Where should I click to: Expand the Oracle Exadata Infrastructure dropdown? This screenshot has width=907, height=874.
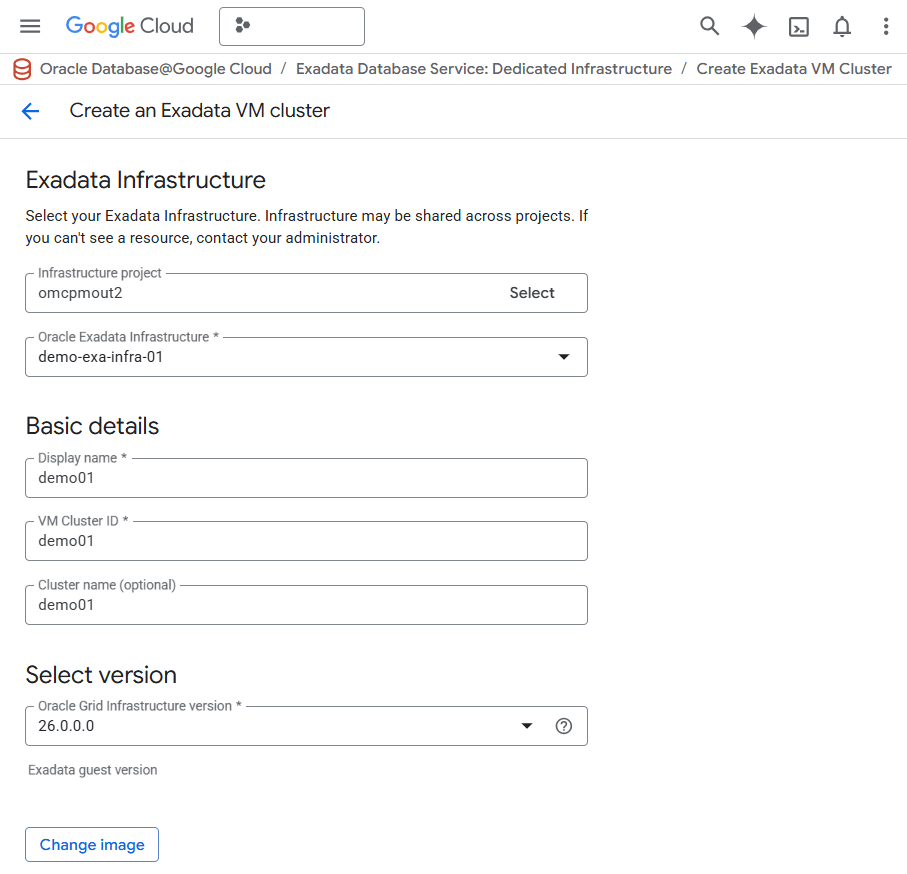pyautogui.click(x=562, y=357)
